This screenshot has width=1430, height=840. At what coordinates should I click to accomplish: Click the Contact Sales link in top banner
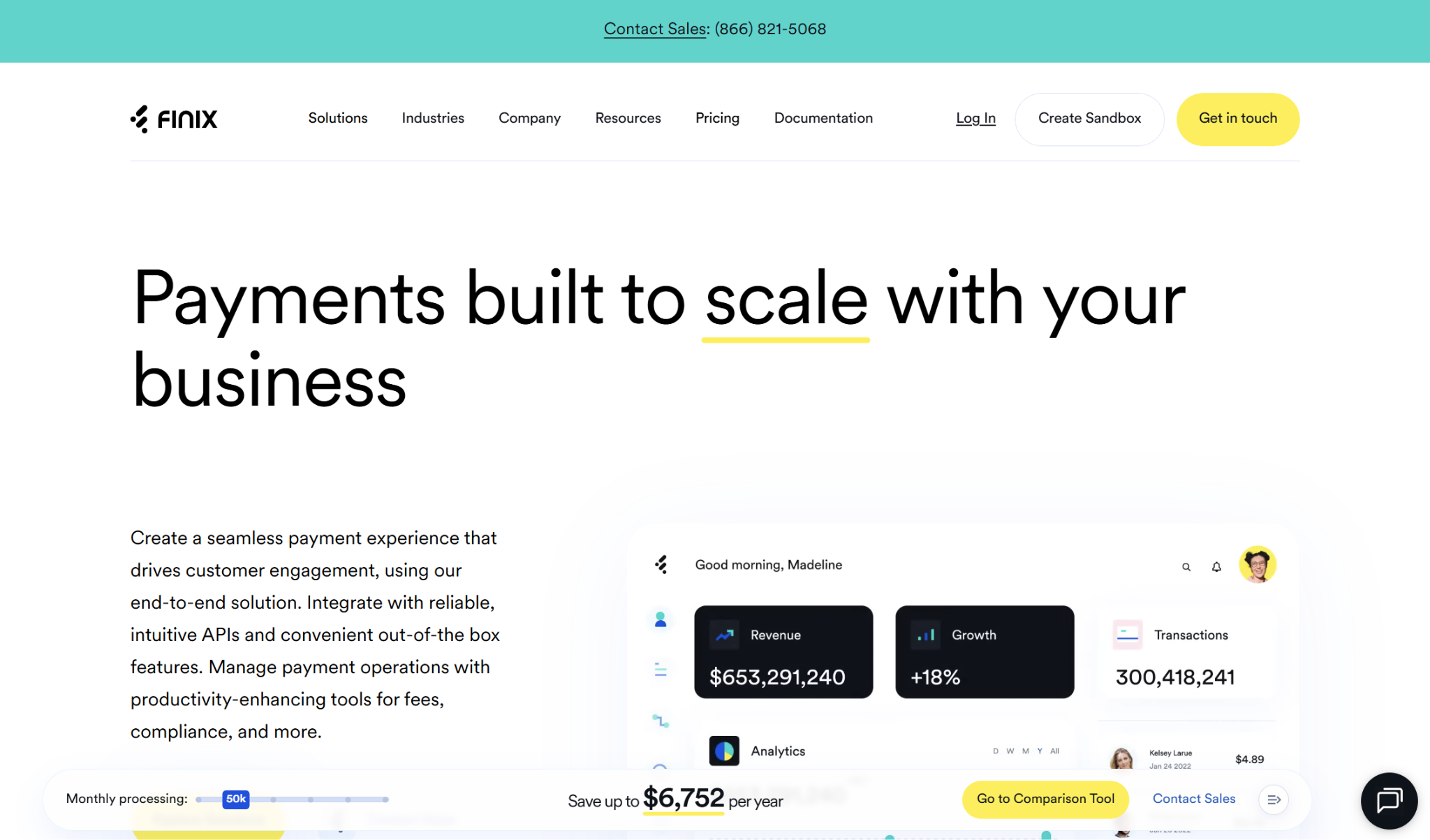tap(655, 29)
